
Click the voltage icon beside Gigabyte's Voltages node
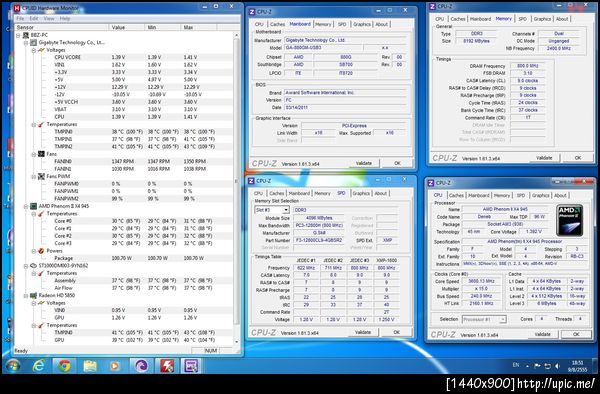coord(41,50)
